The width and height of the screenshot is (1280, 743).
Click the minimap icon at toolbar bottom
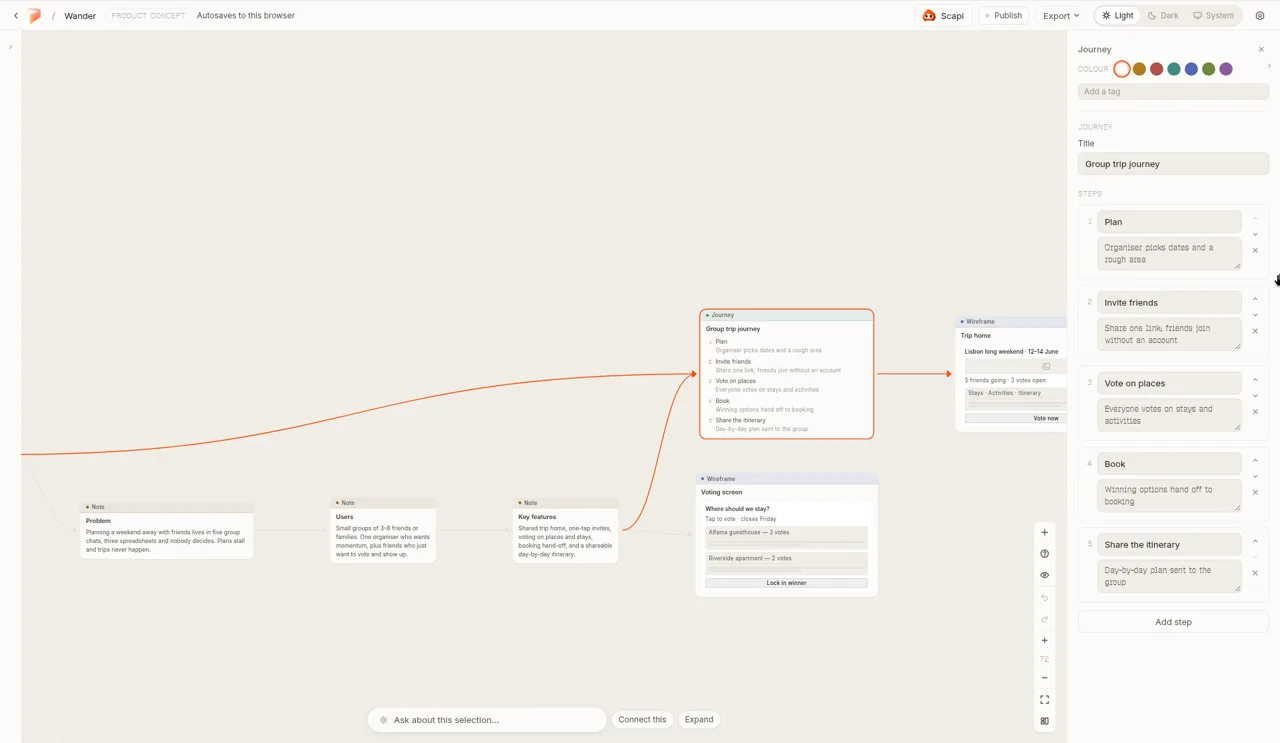pyautogui.click(x=1045, y=721)
